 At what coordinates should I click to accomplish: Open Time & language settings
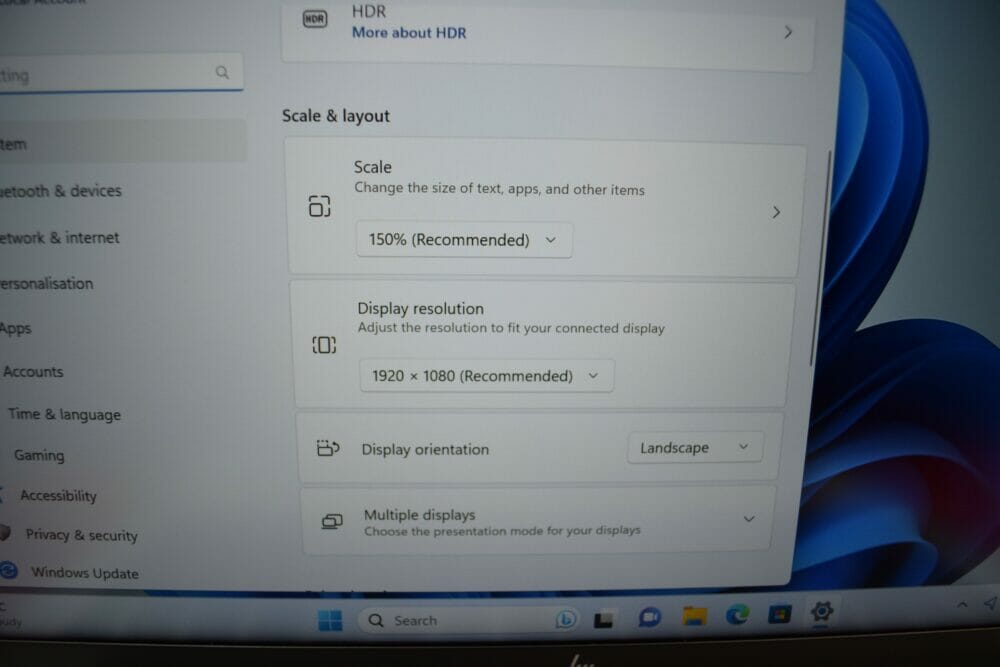[x=64, y=414]
